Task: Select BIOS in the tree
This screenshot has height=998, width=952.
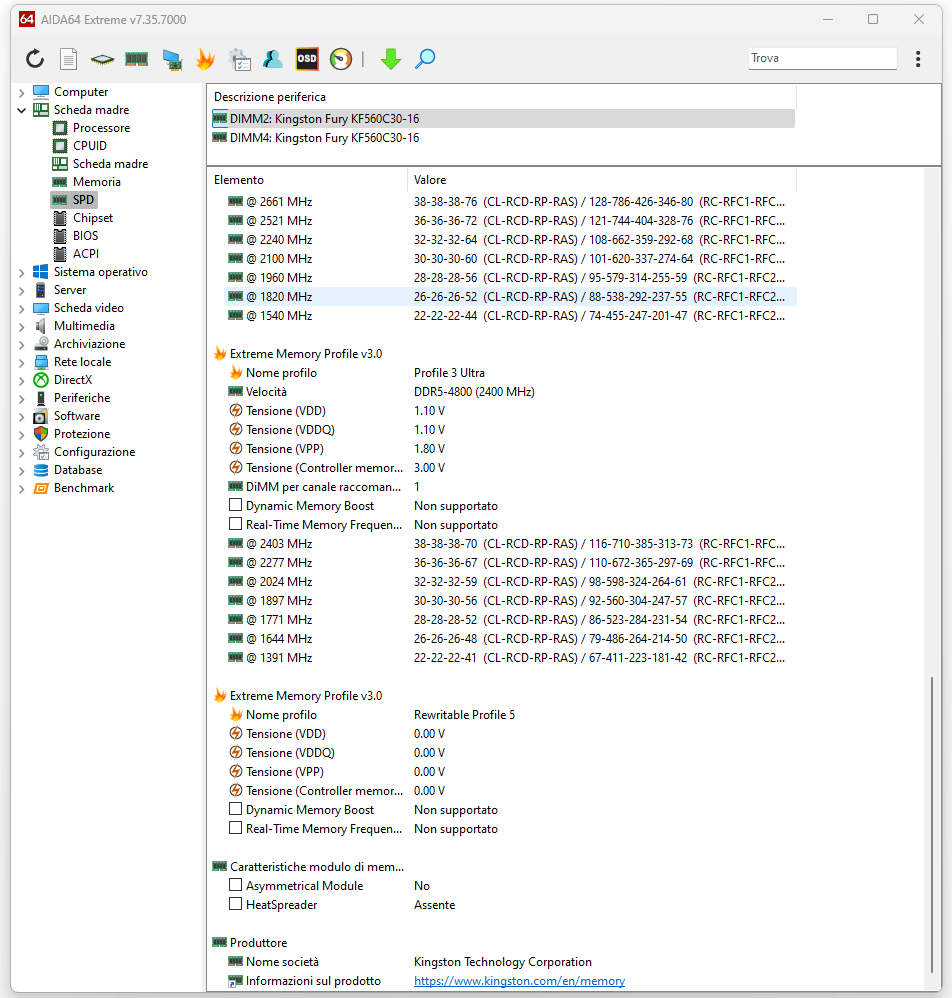Action: point(85,235)
